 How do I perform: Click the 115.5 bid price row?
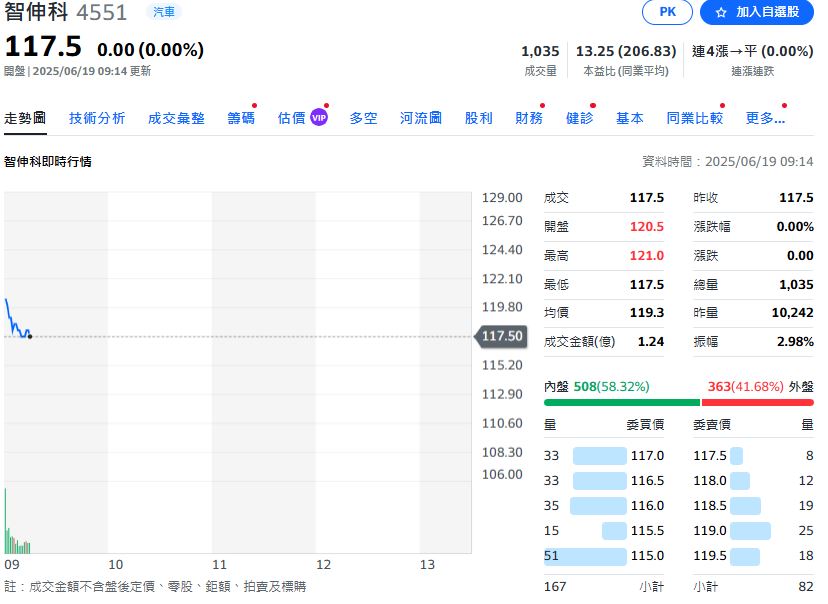tap(604, 530)
